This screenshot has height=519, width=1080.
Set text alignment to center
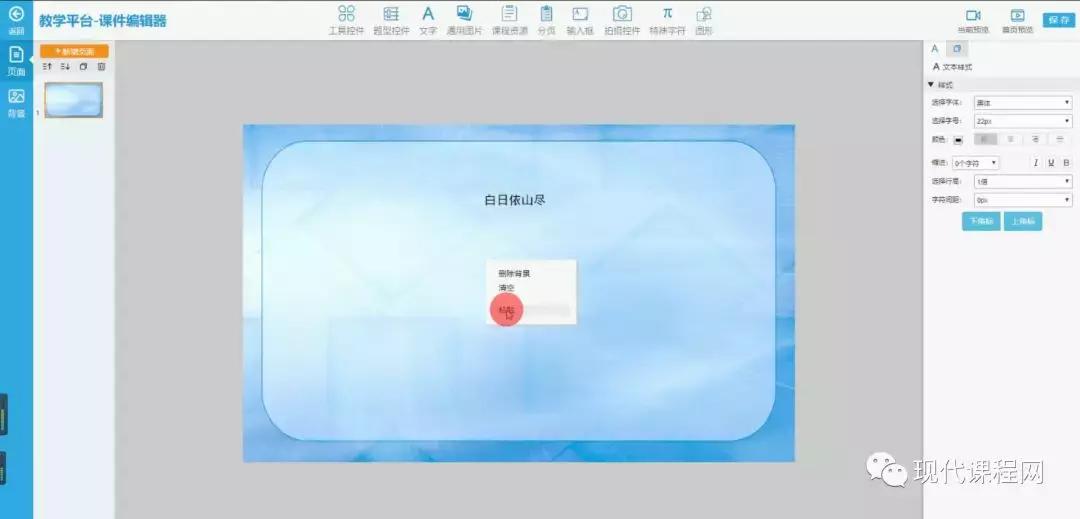1010,139
